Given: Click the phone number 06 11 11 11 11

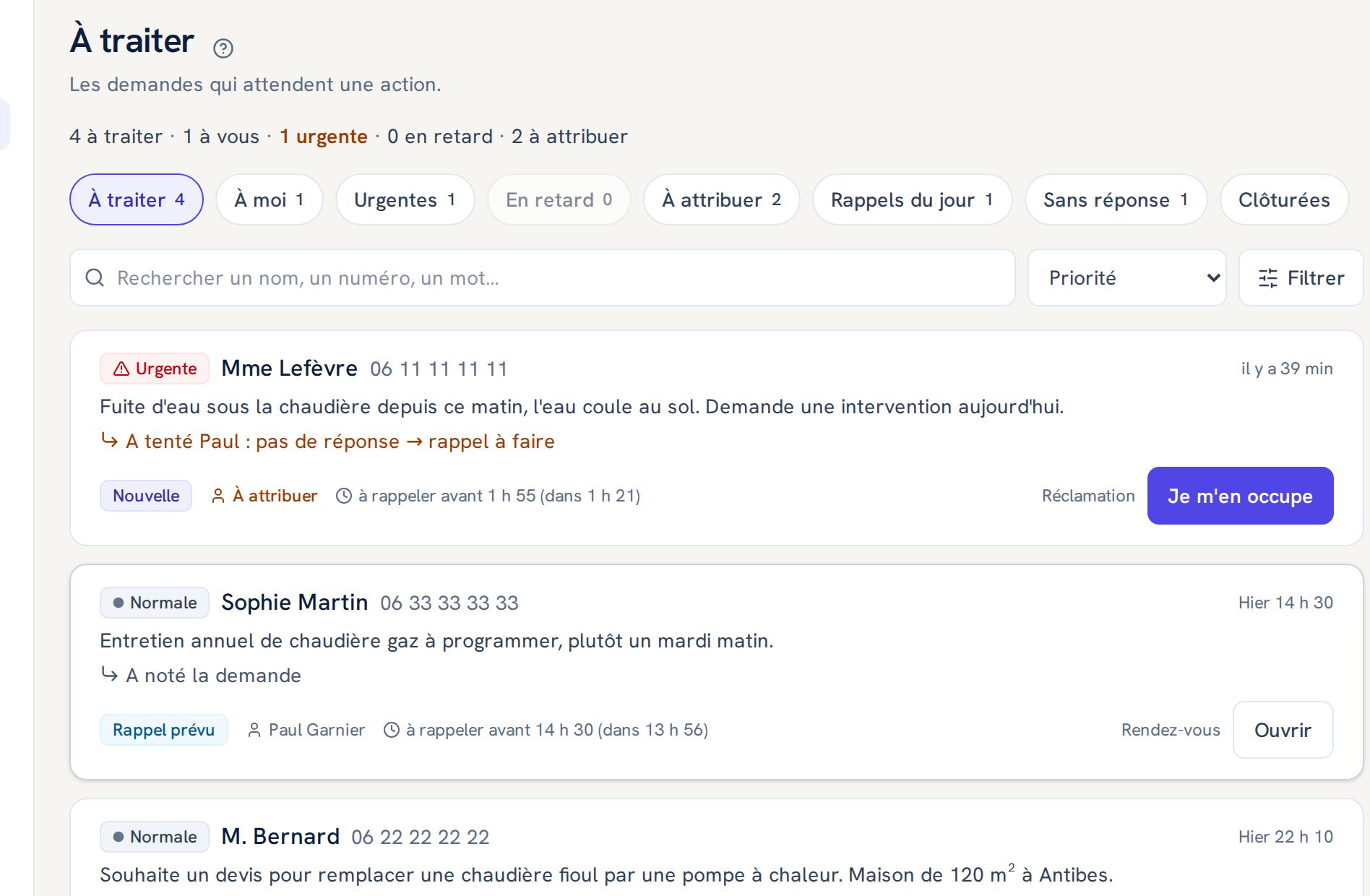Looking at the screenshot, I should 439,369.
